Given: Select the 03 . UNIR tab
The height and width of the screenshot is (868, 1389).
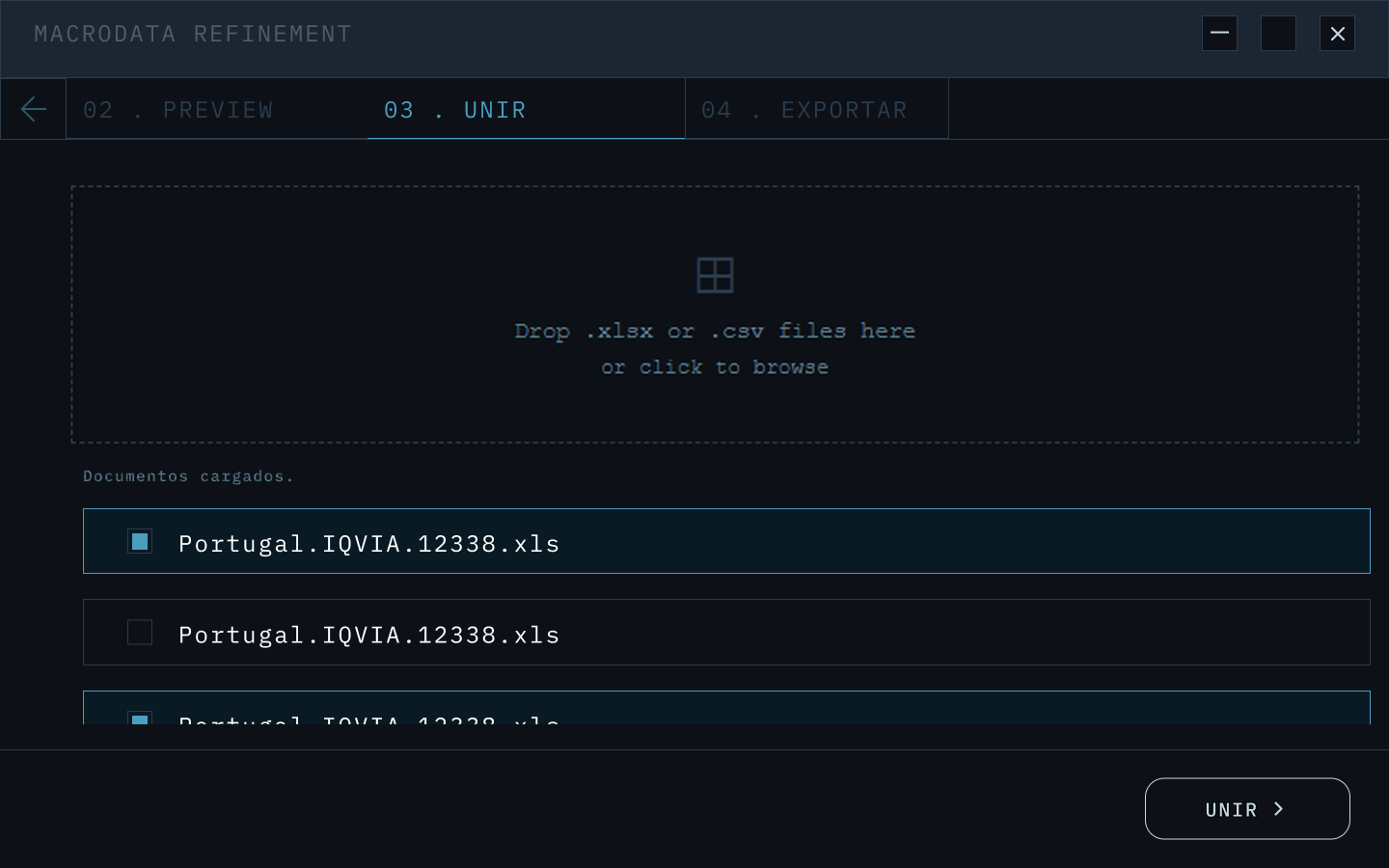Looking at the screenshot, I should pos(526,109).
